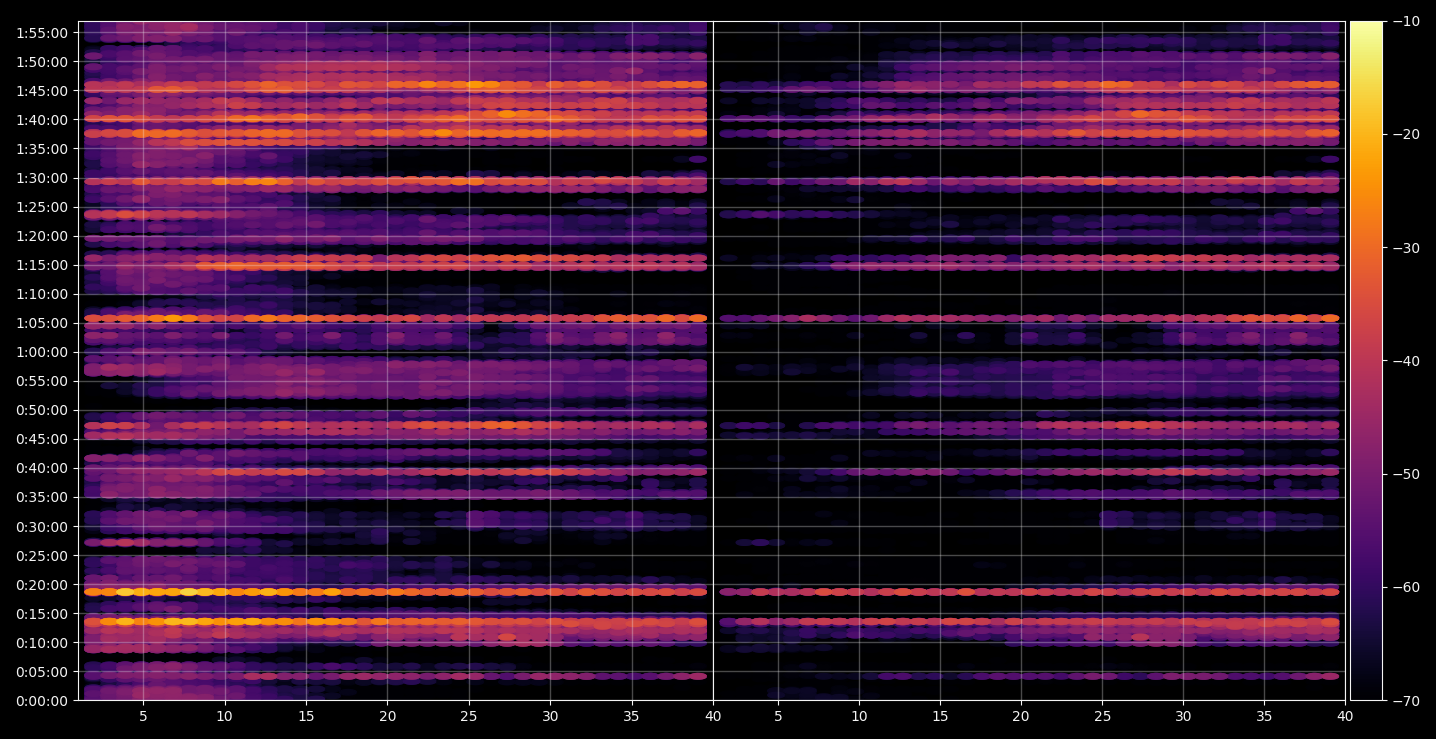The width and height of the screenshot is (1436, 739).
Task: Select the −30 colorbar tick label
Action: tap(1406, 248)
